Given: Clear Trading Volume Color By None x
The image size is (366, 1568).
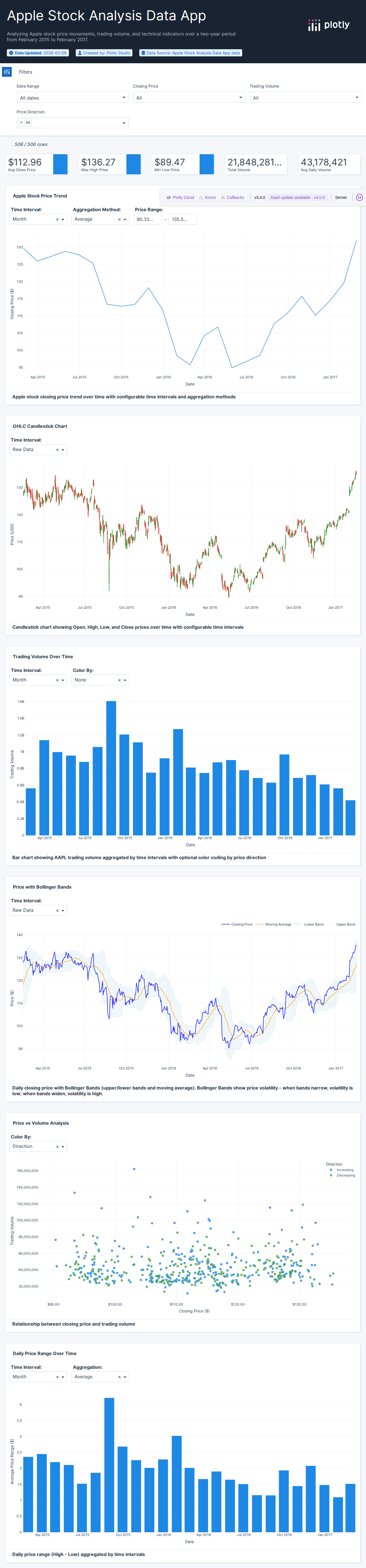Looking at the screenshot, I should click(x=119, y=681).
